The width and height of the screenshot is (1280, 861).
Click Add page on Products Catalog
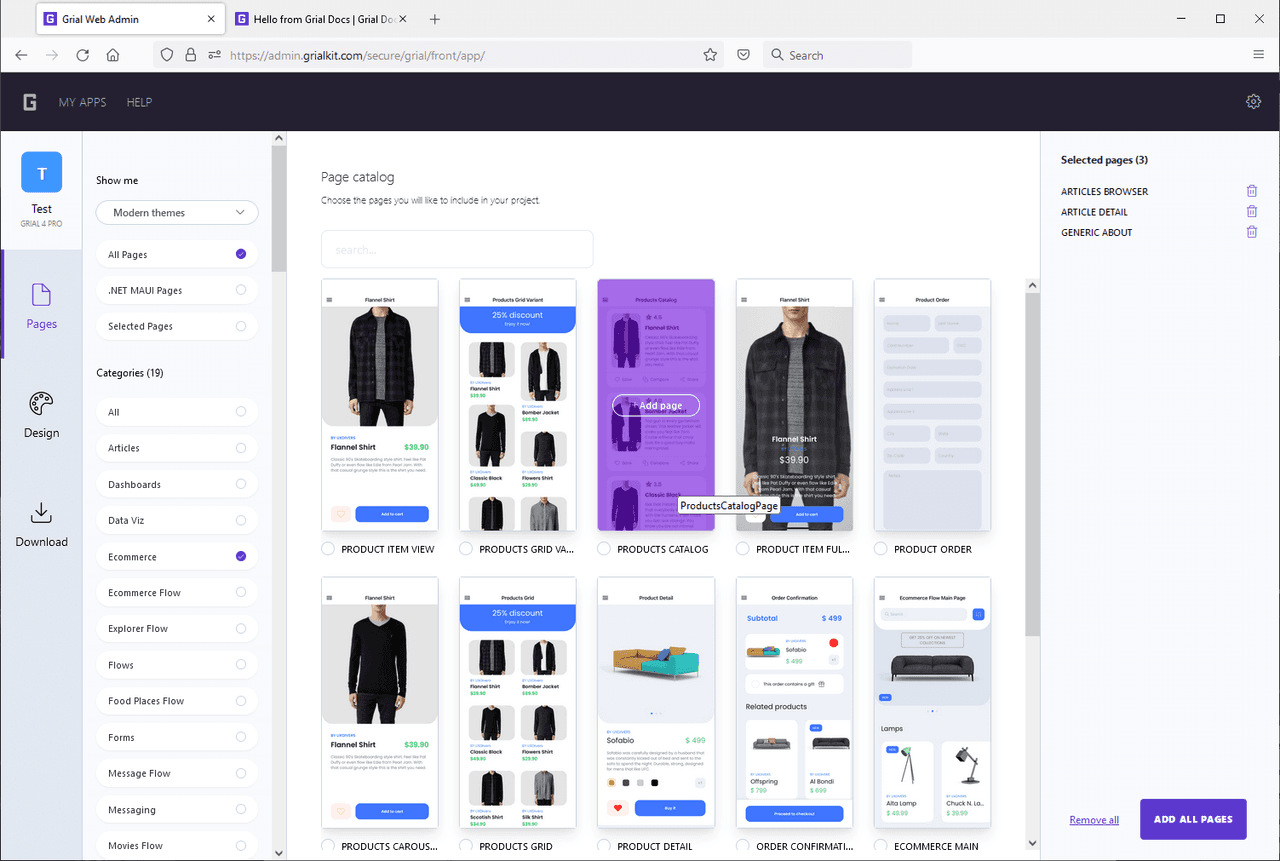point(656,405)
